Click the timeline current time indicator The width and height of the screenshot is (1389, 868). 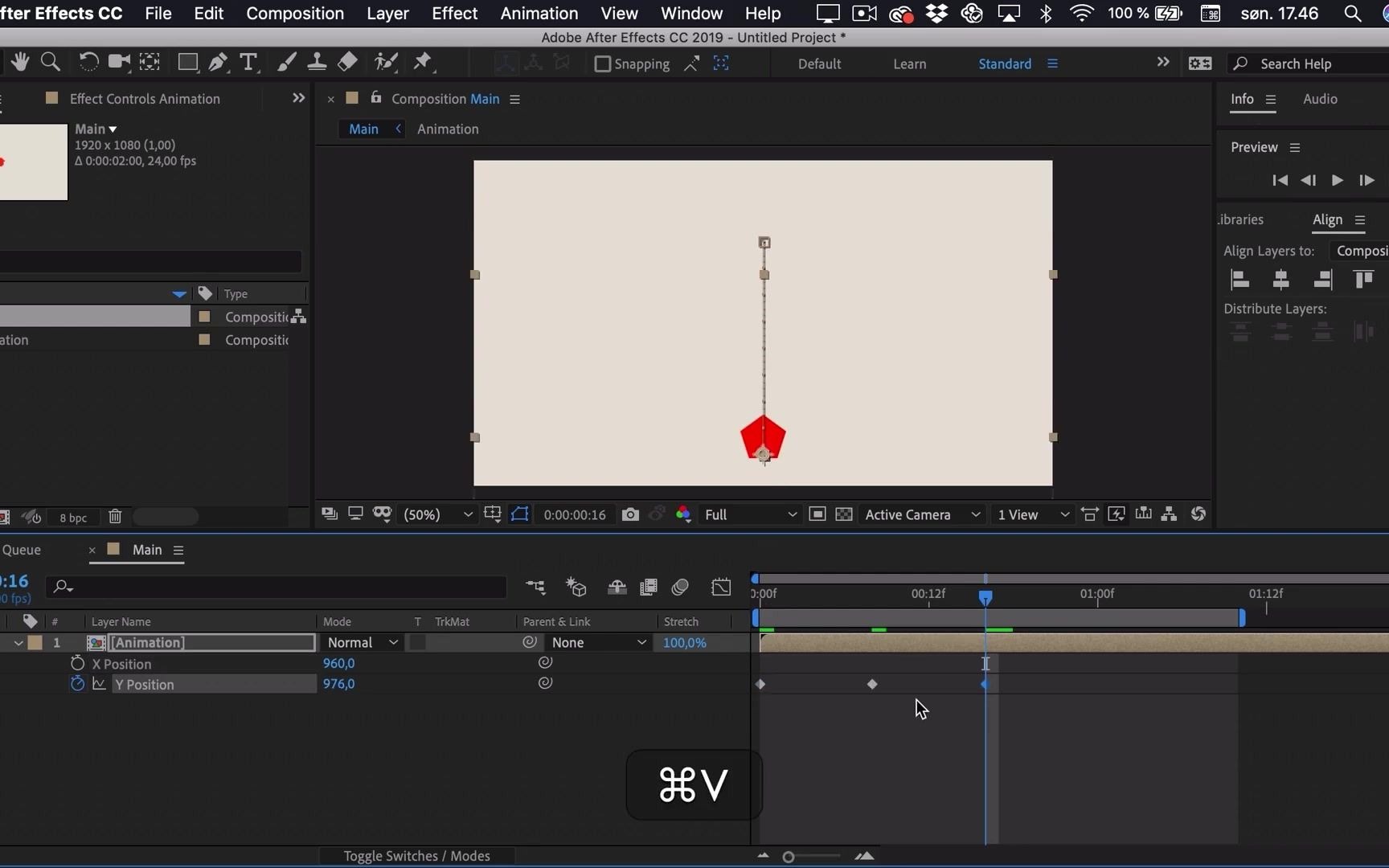click(x=985, y=597)
